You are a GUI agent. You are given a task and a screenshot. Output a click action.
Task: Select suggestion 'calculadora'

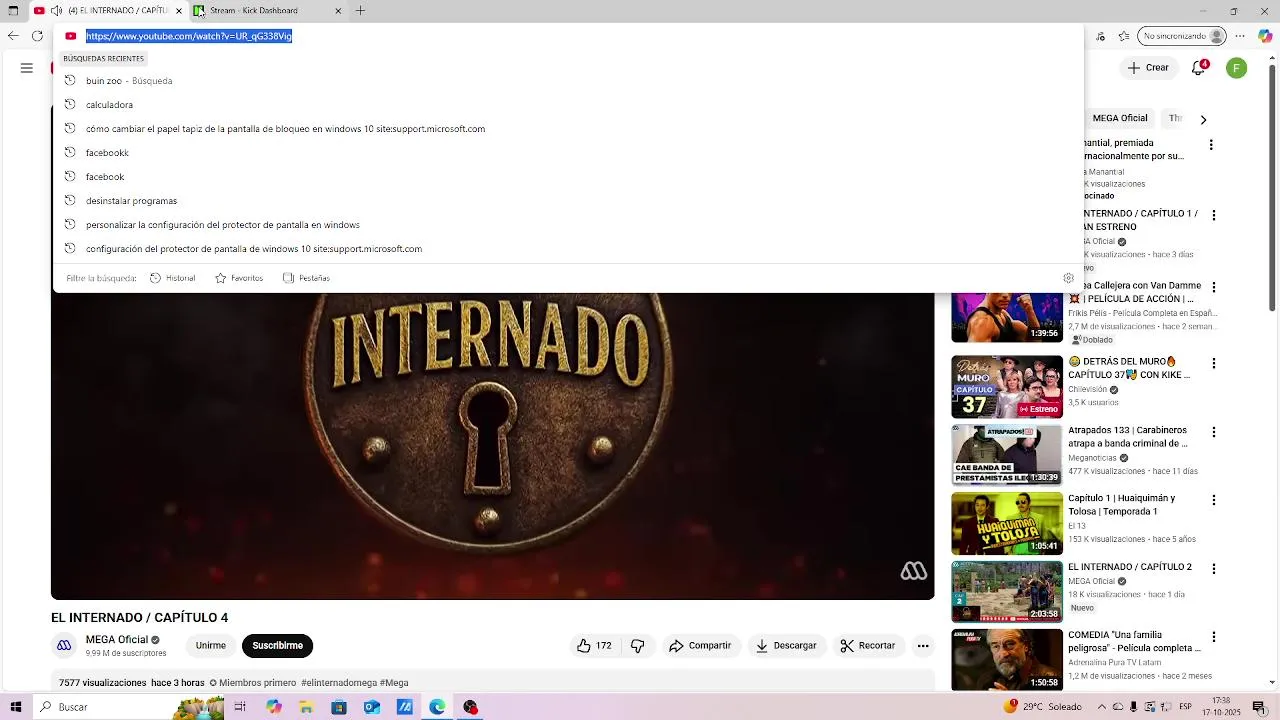click(568, 105)
